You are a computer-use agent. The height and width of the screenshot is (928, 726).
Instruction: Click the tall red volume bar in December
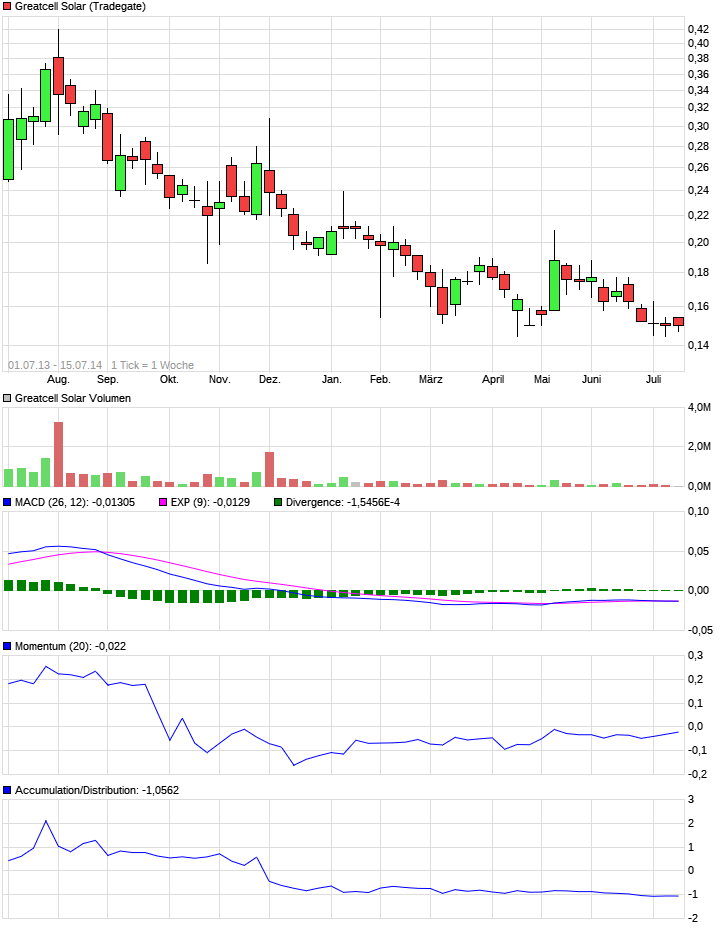click(x=269, y=469)
